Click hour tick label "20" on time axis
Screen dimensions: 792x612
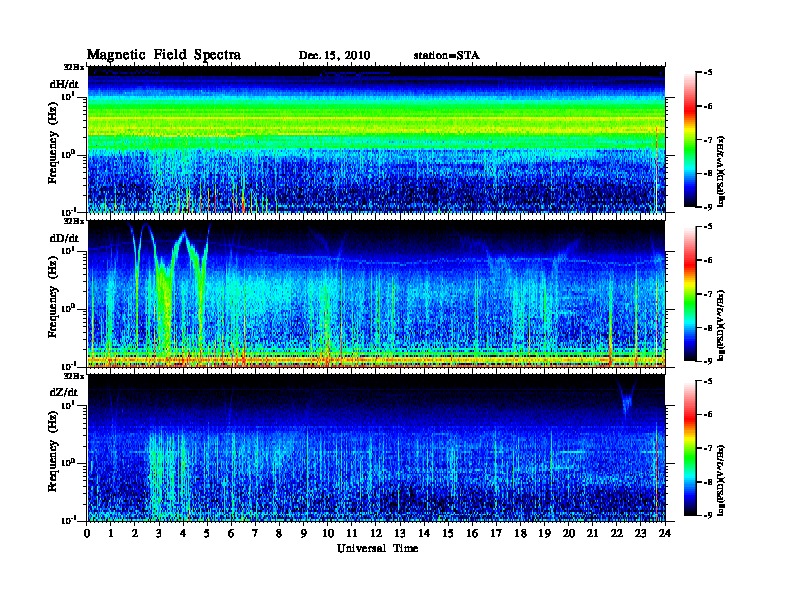coord(569,533)
